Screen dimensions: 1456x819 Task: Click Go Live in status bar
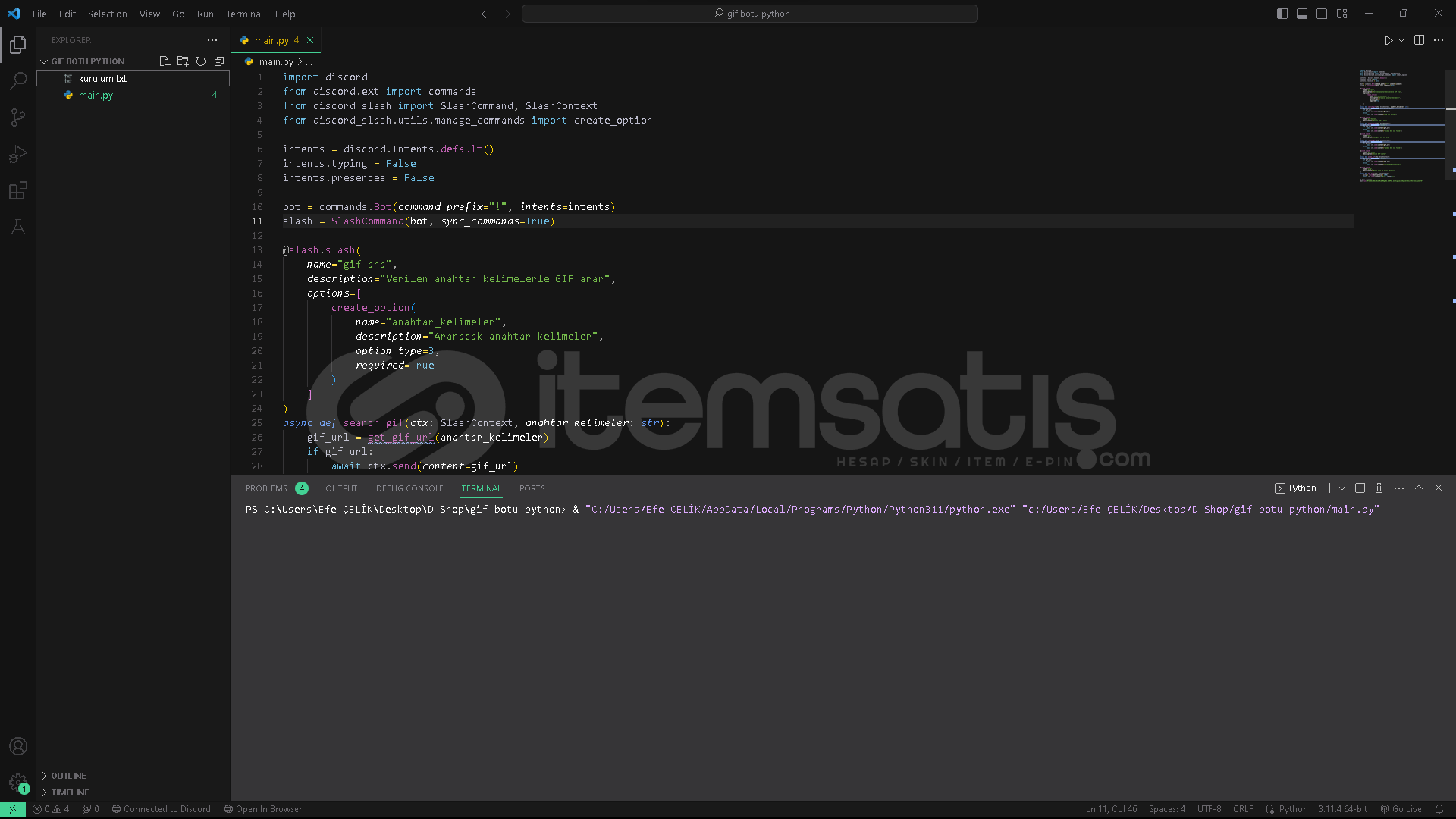pyautogui.click(x=1401, y=809)
